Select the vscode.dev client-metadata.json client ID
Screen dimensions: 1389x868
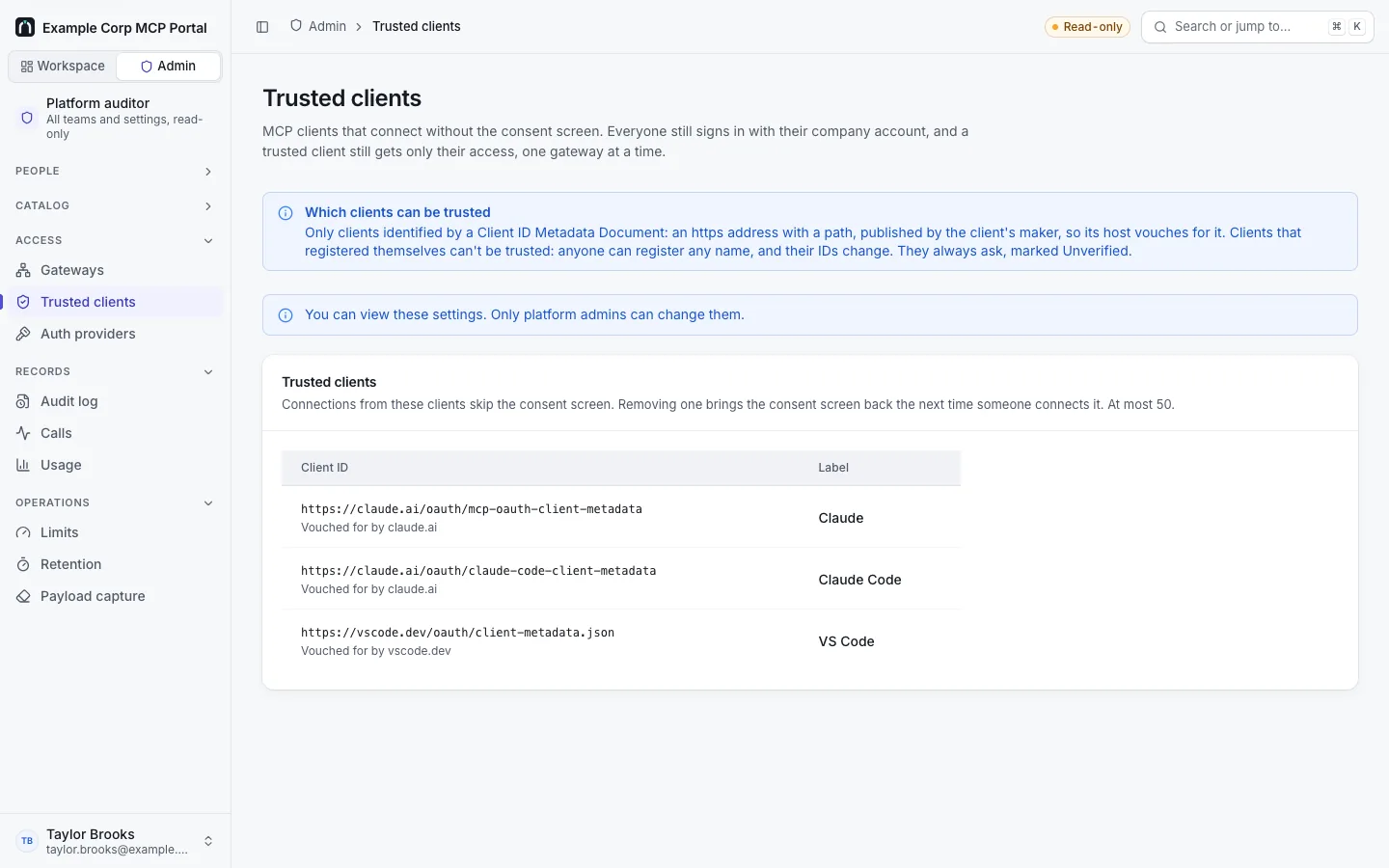pyautogui.click(x=458, y=633)
